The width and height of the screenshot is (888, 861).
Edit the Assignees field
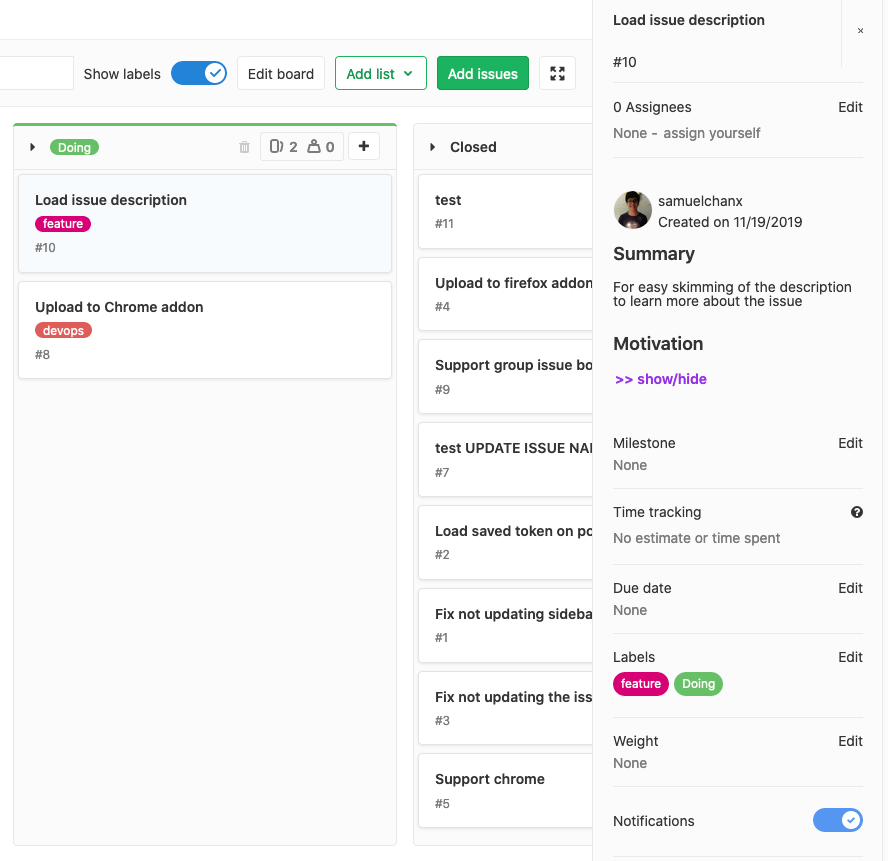[x=850, y=107]
